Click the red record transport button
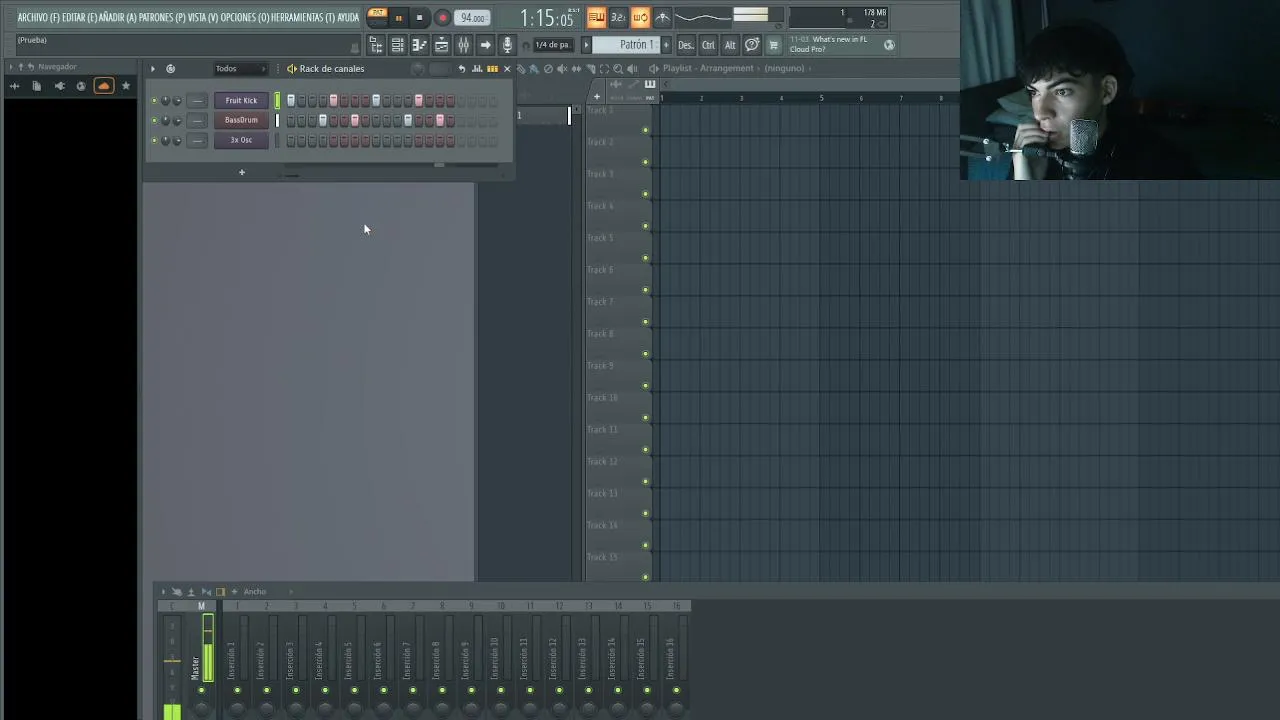Screen dimensions: 1280x720 point(443,17)
